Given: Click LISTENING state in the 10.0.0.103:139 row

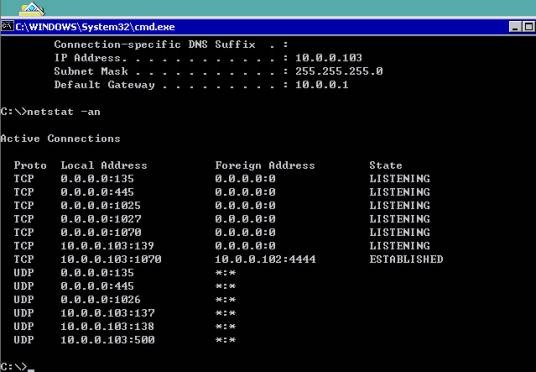Looking at the screenshot, I should [x=400, y=246].
